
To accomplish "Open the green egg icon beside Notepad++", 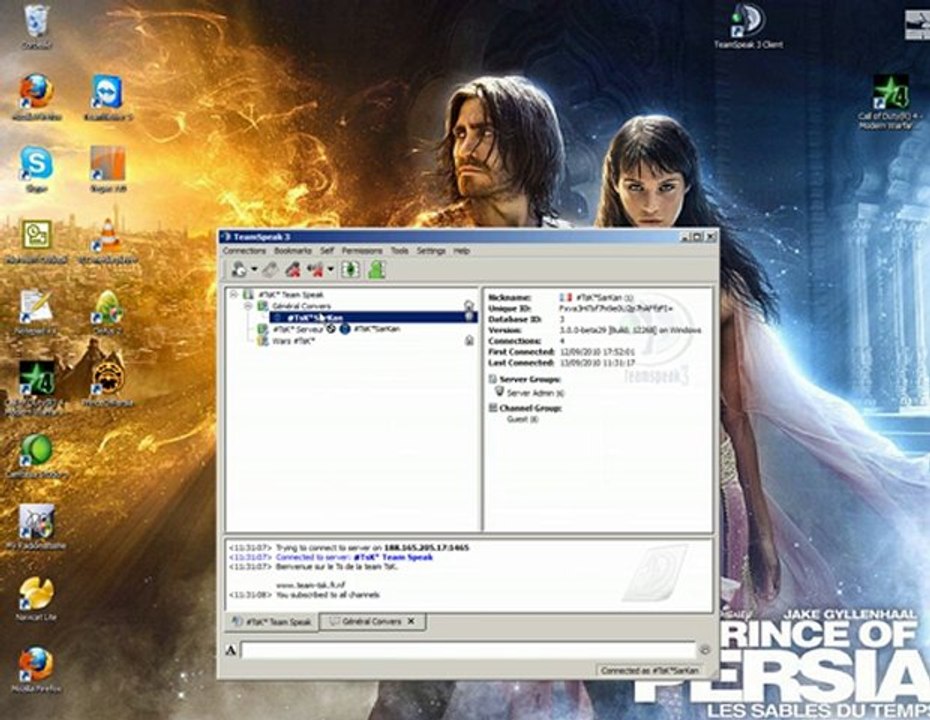I will point(108,312).
